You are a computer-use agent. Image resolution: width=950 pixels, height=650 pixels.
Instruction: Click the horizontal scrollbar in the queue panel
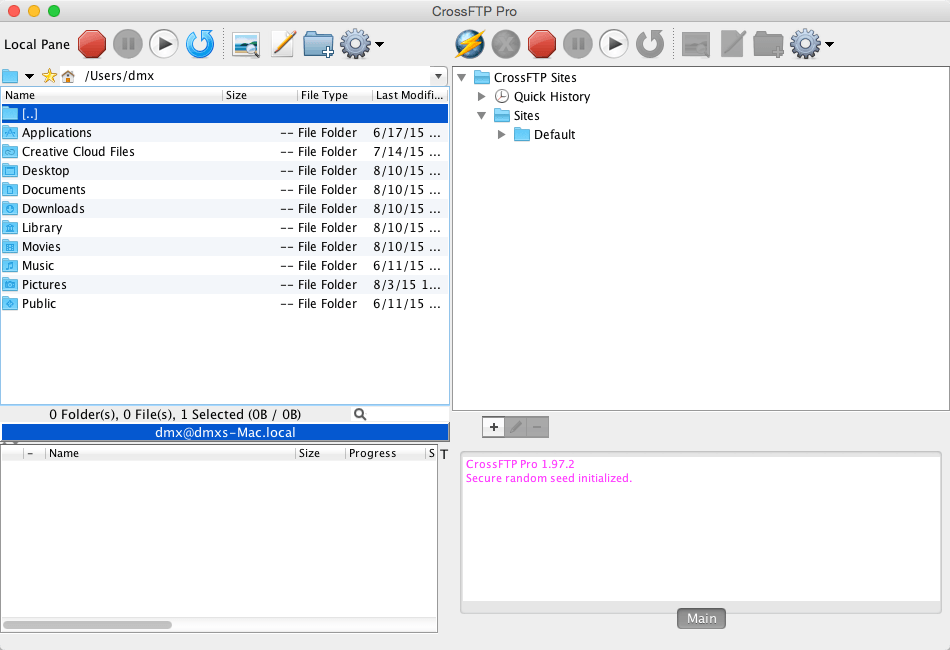click(88, 625)
